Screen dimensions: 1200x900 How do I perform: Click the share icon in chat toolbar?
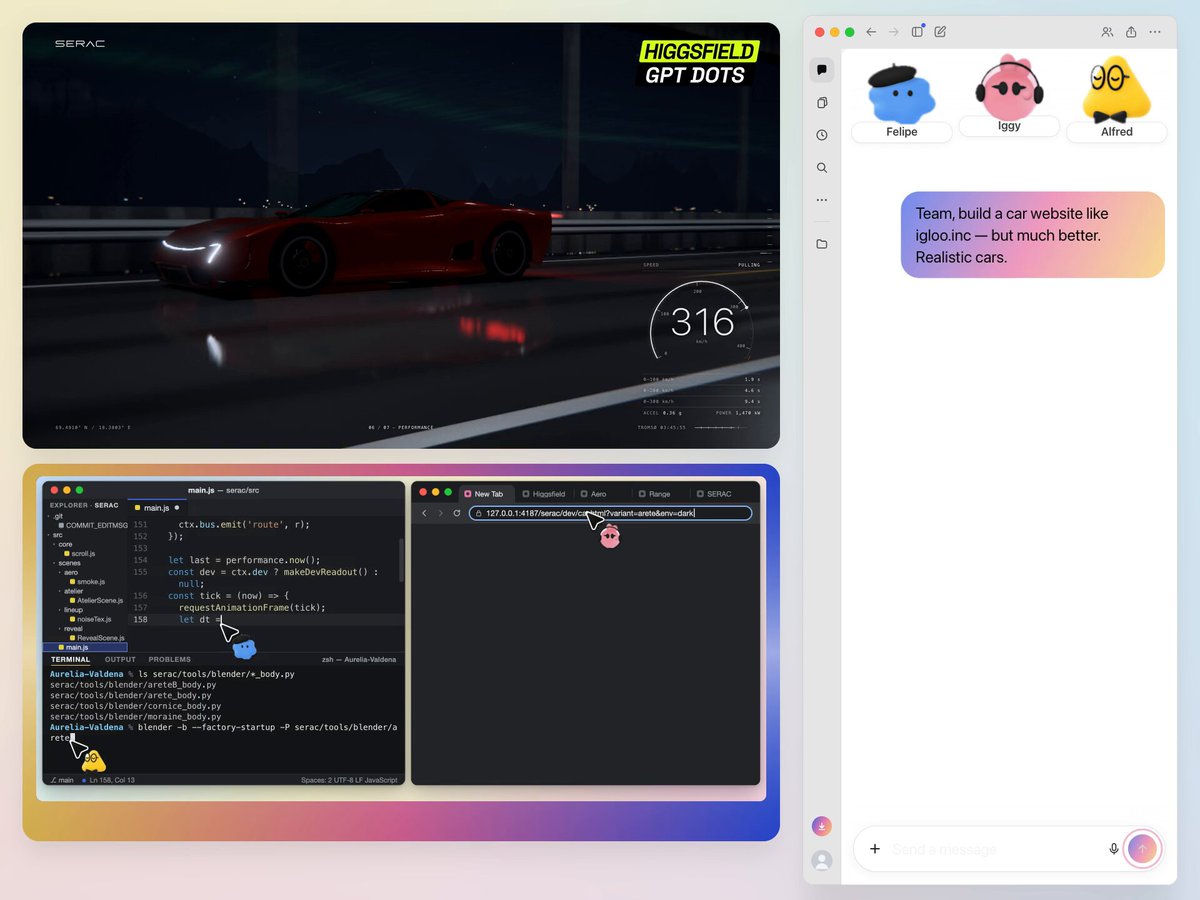pos(1131,32)
